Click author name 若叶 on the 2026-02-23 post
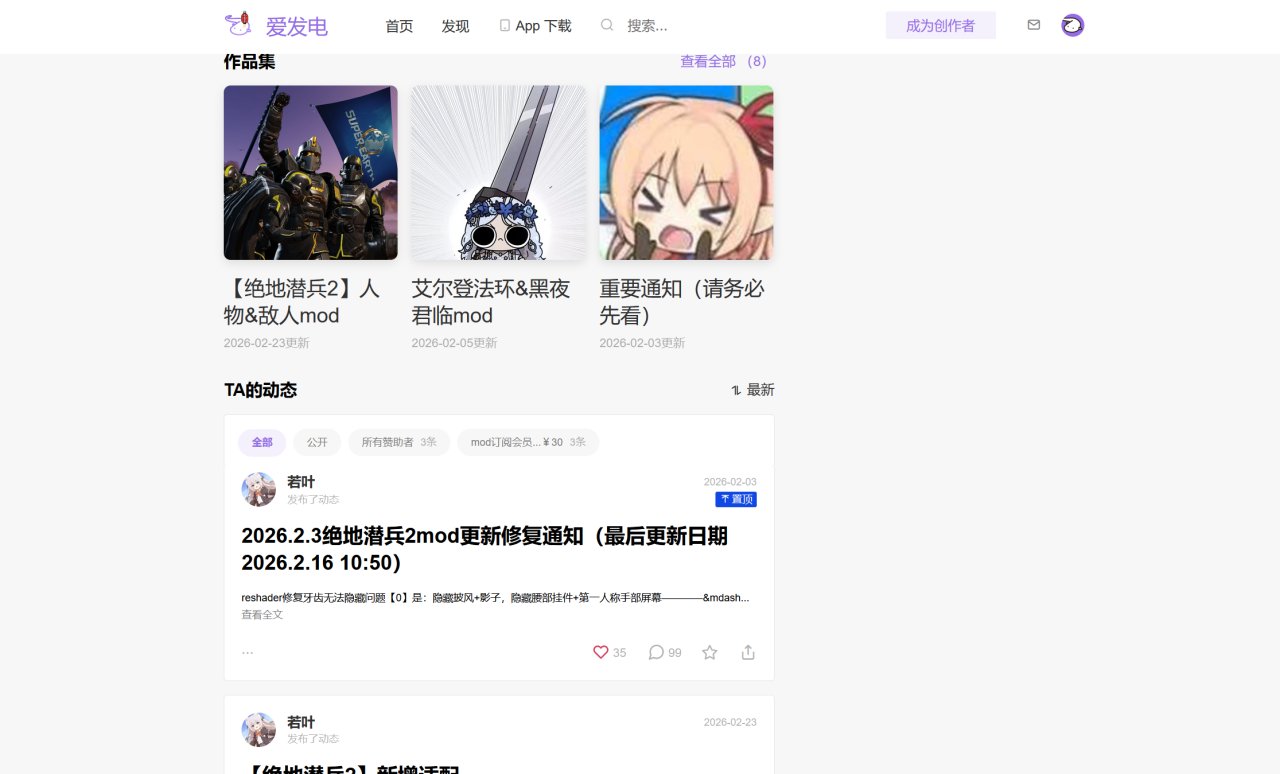This screenshot has width=1280, height=774. pyautogui.click(x=301, y=722)
